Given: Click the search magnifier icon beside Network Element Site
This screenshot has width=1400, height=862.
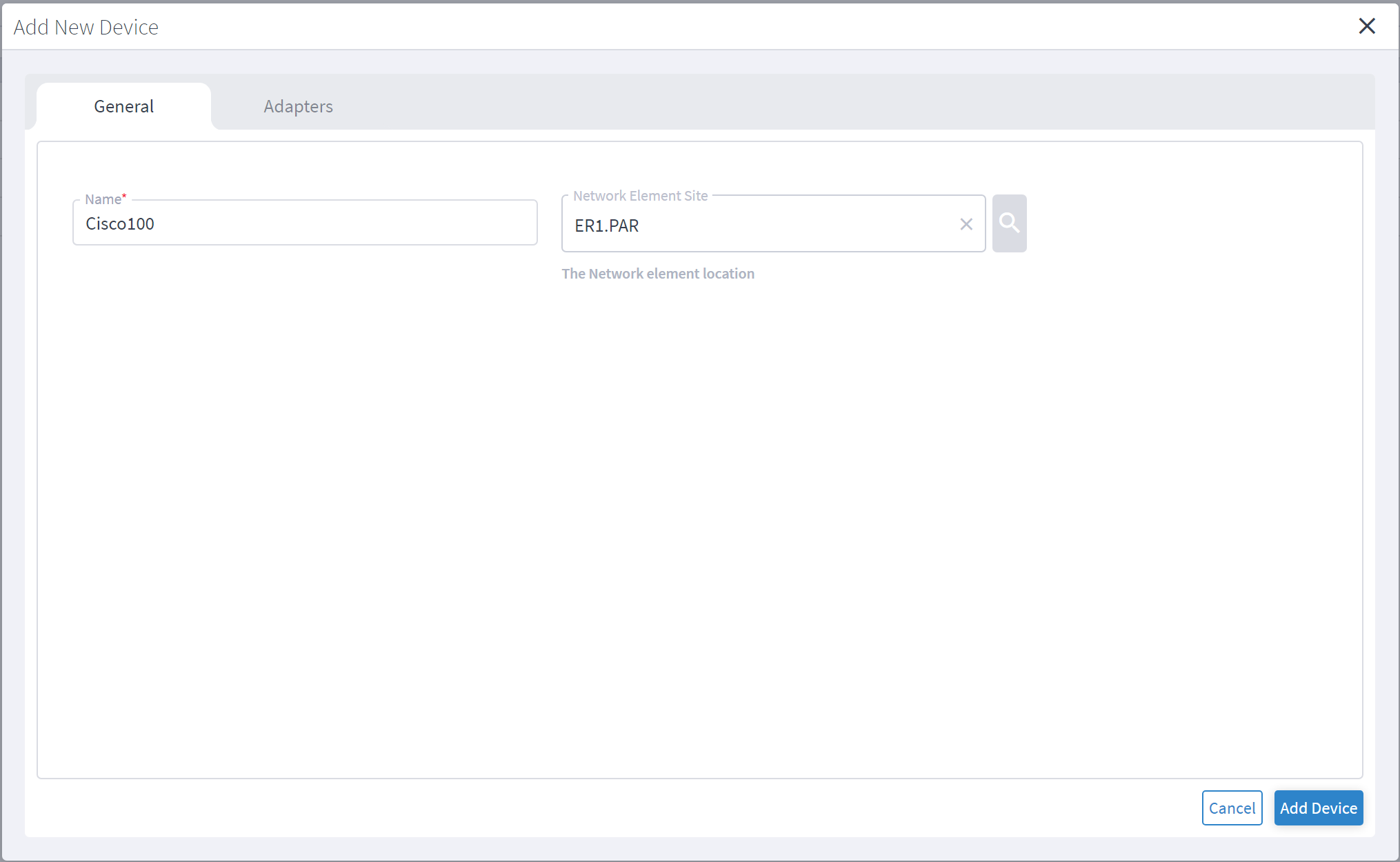Looking at the screenshot, I should coord(1009,223).
